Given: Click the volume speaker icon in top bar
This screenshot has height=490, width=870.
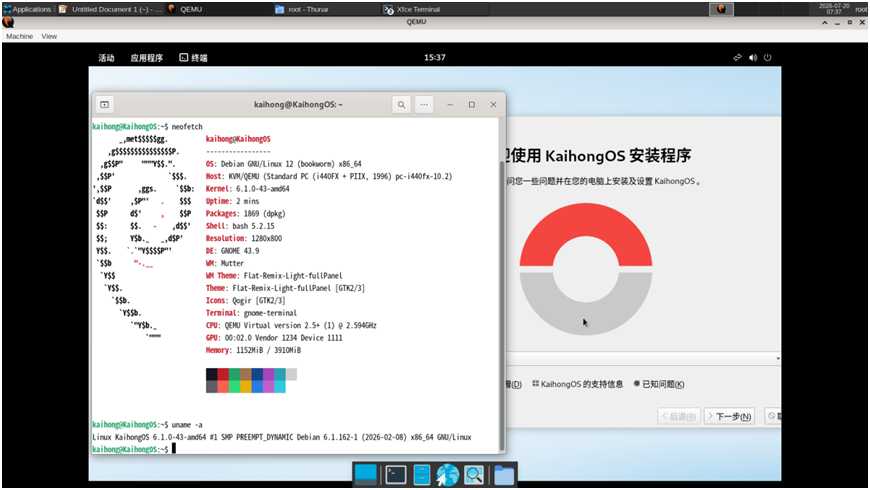Looking at the screenshot, I should (x=753, y=58).
